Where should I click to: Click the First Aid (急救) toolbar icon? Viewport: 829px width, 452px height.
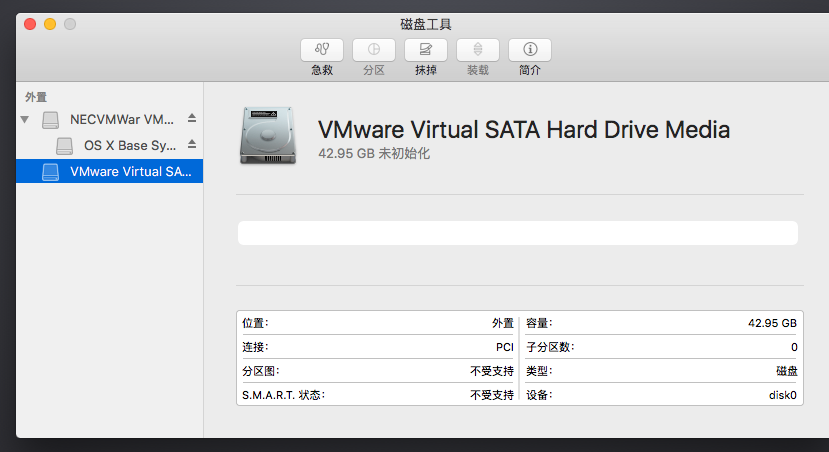[322, 49]
